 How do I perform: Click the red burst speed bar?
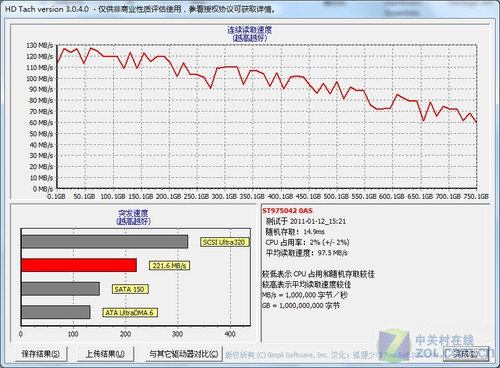click(79, 265)
